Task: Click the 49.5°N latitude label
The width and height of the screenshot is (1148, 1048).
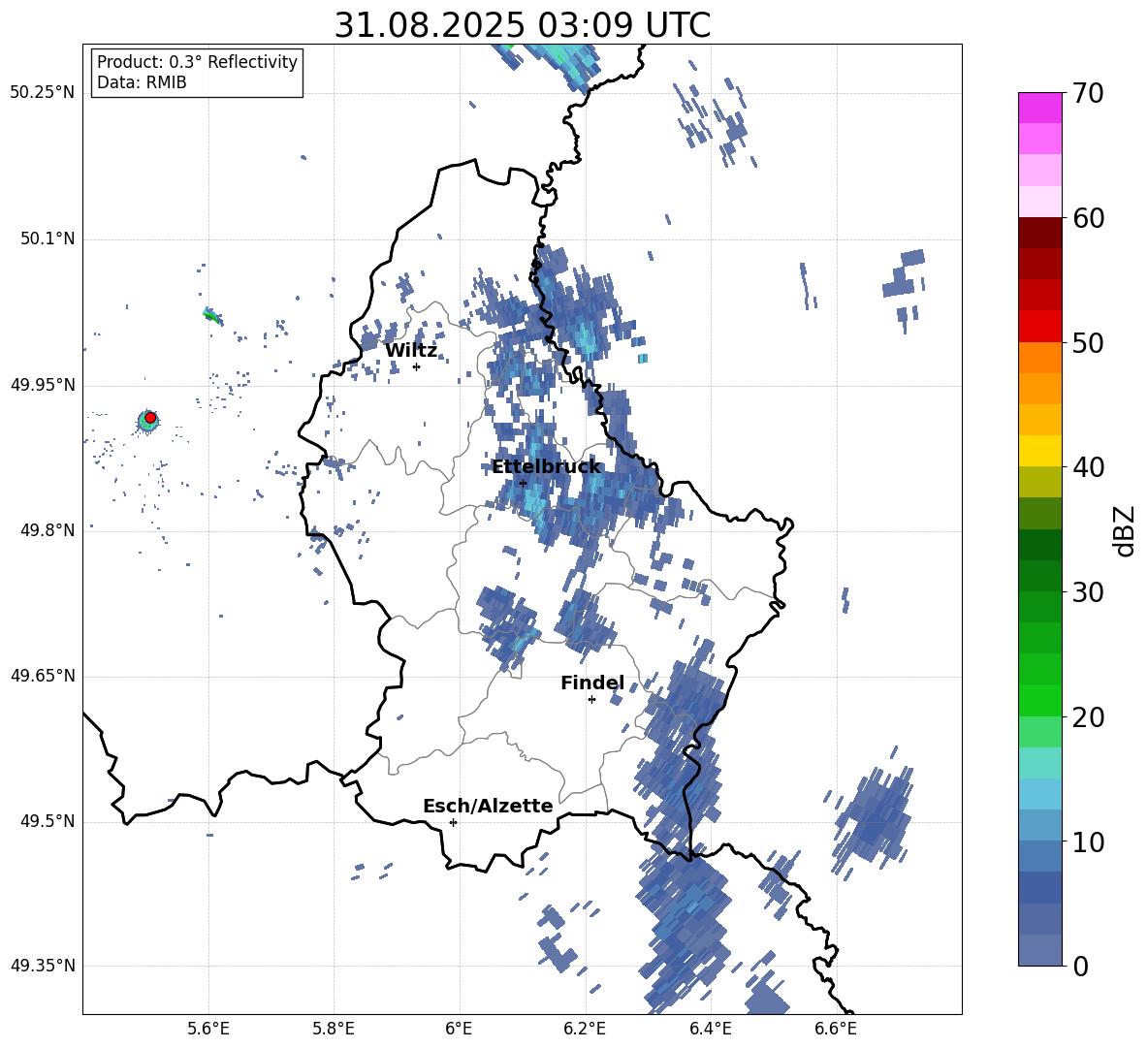Action: click(x=48, y=821)
